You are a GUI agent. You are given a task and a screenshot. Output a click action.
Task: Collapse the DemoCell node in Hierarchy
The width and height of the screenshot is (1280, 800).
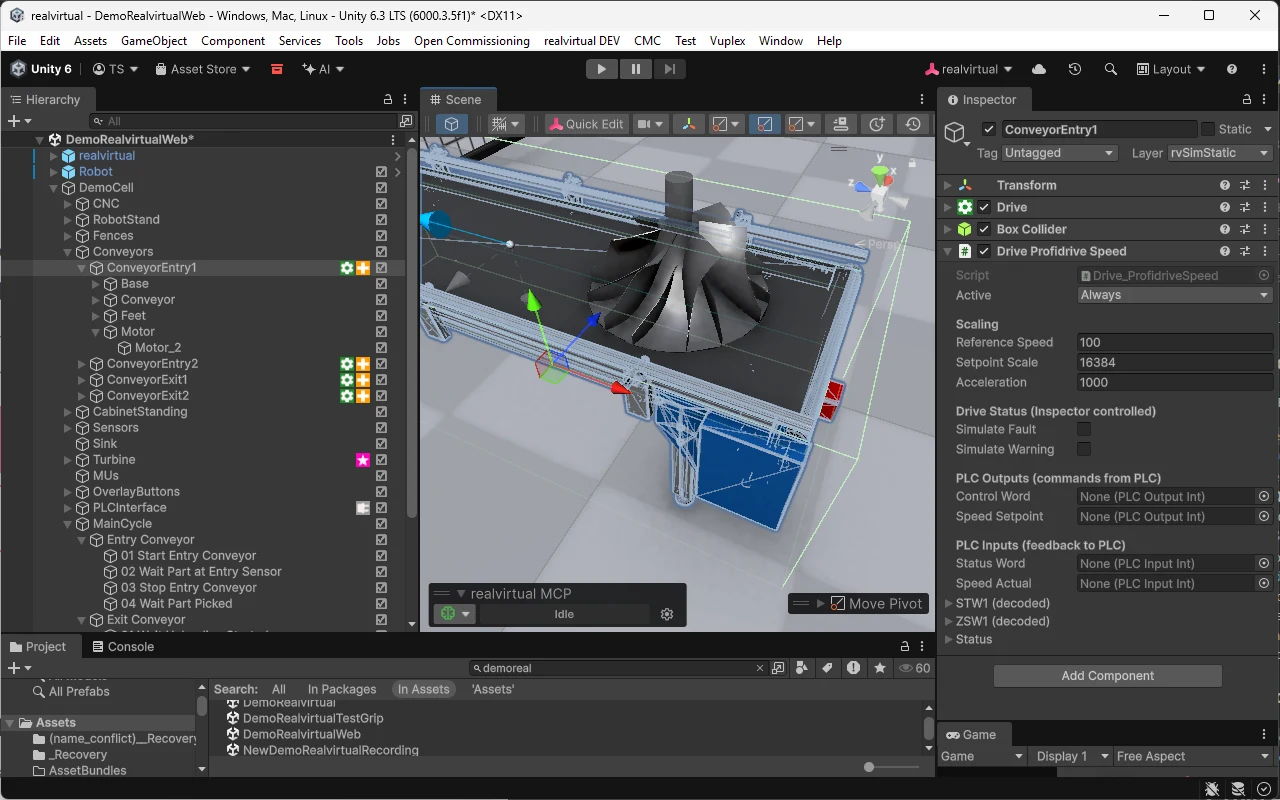pos(54,188)
